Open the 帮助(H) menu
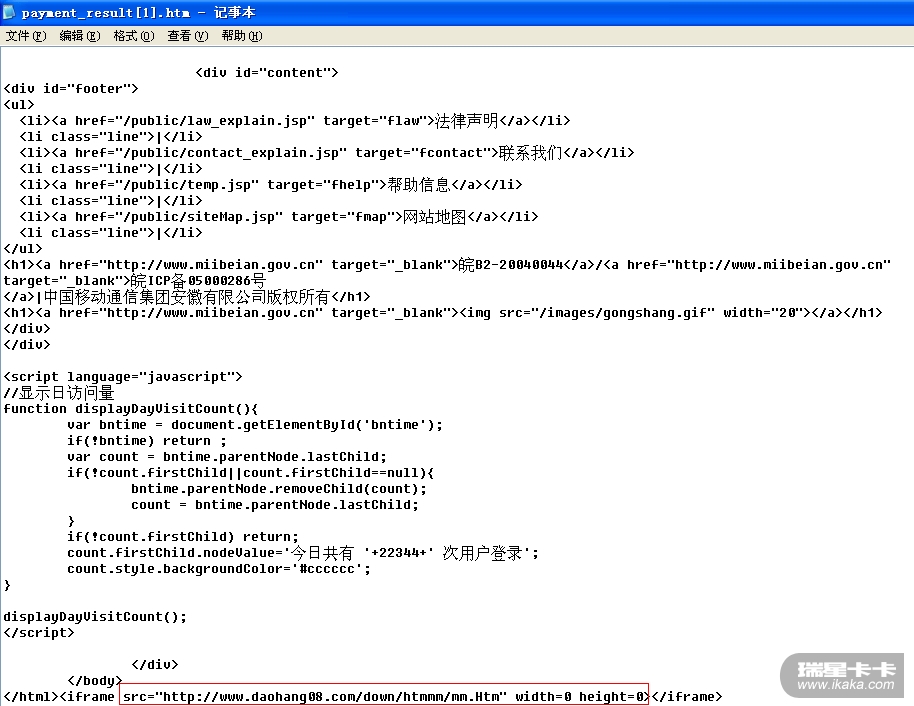This screenshot has height=706, width=914. (x=242, y=36)
